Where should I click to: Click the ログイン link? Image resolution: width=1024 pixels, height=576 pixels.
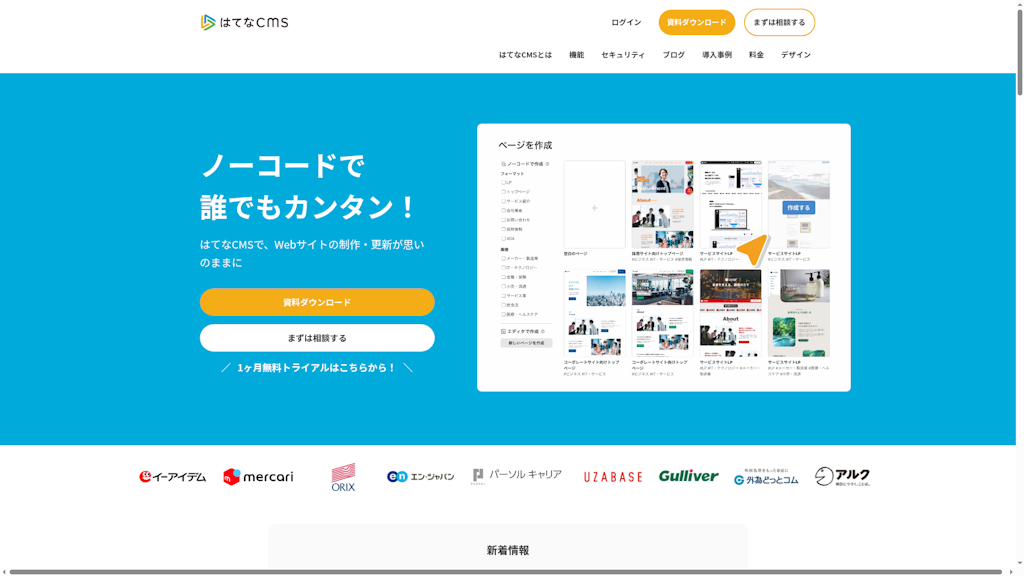click(626, 22)
